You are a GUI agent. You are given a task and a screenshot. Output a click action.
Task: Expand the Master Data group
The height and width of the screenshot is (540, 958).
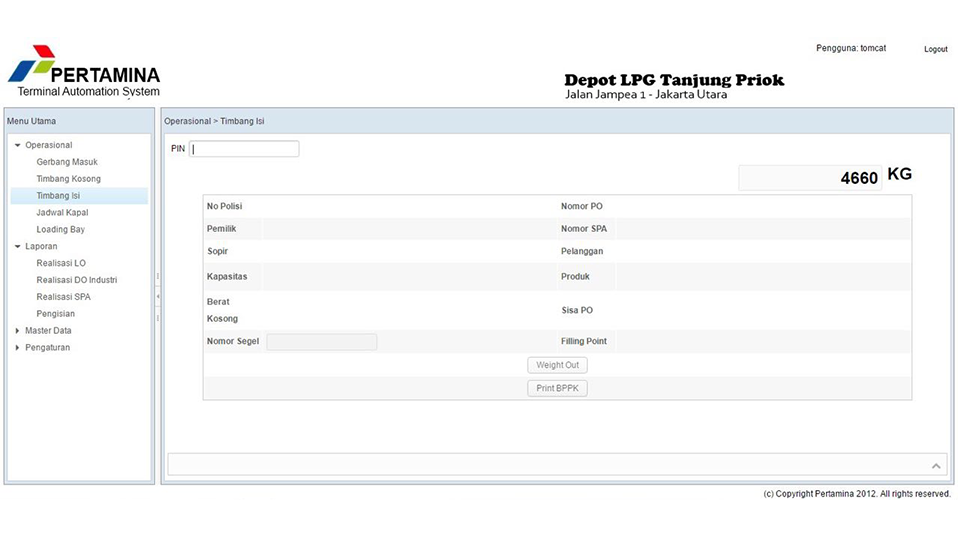18,331
